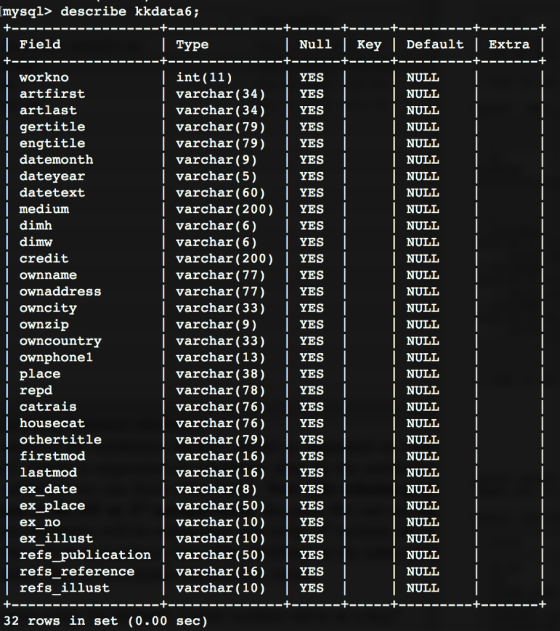This screenshot has width=560, height=631.
Task: Click the 'ownphone1' field name
Action: (56, 358)
